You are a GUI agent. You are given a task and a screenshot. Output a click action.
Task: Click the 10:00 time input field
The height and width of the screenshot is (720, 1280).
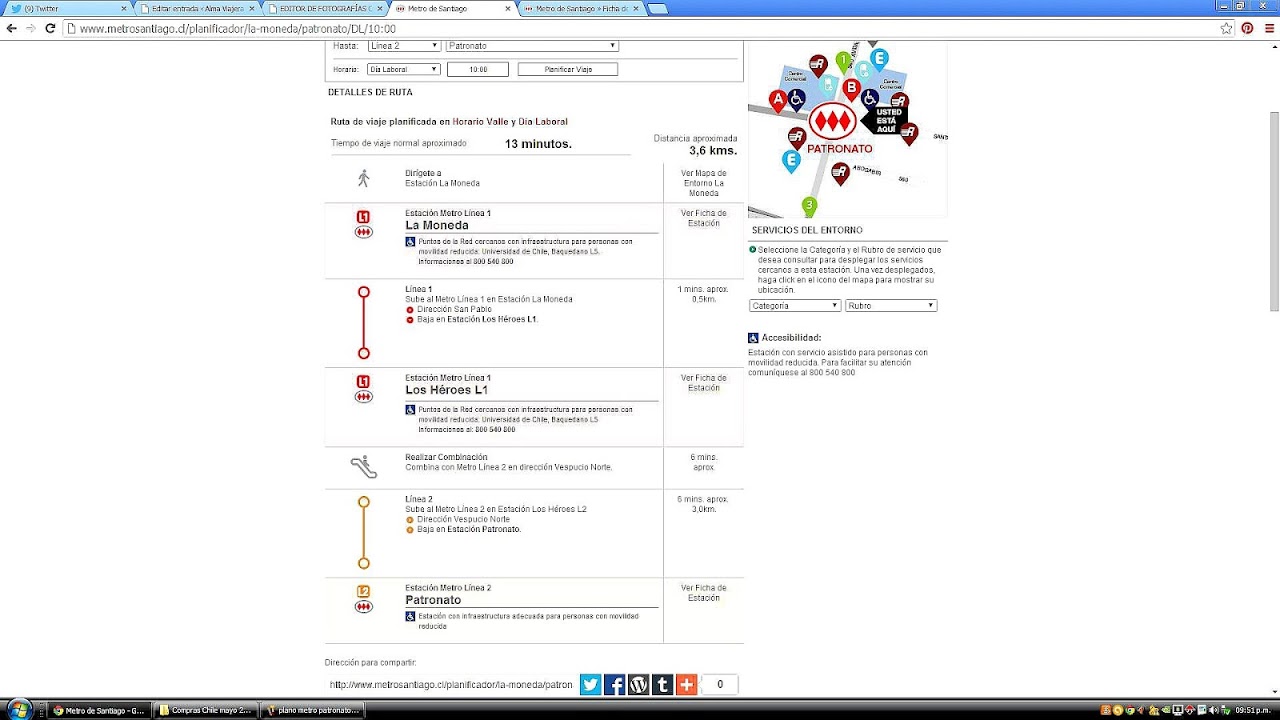pos(478,69)
